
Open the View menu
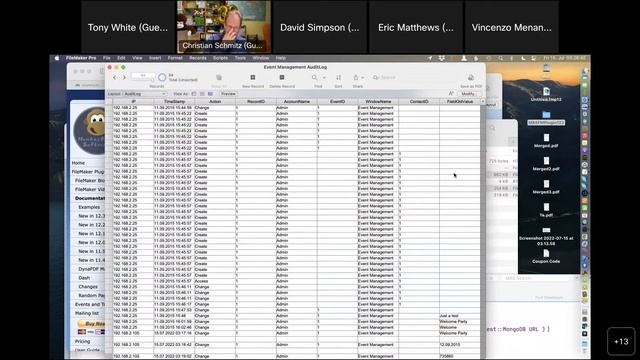tap(137, 58)
